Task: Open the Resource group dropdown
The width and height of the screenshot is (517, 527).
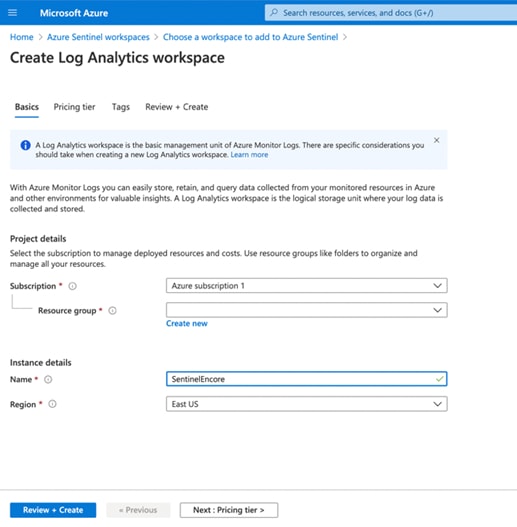Action: [307, 310]
